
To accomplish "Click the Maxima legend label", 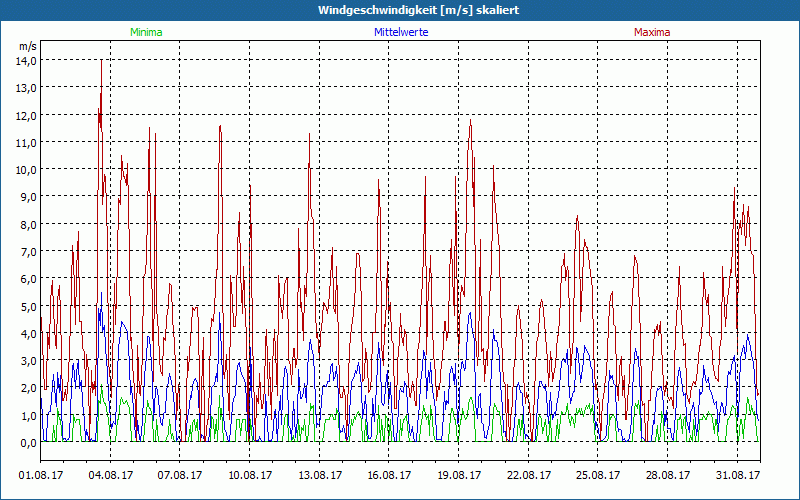I will point(652,32).
